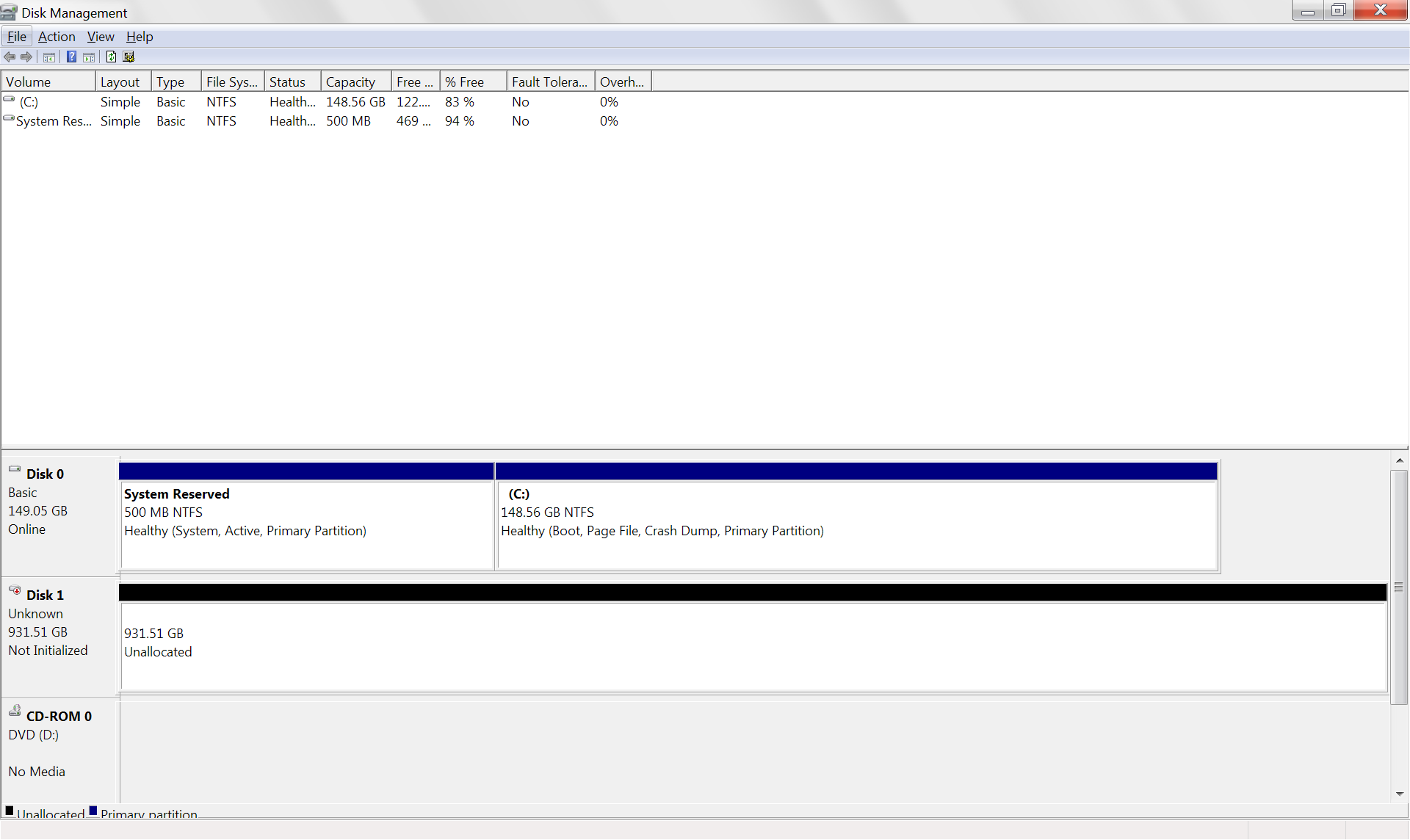This screenshot has height=840, width=1410.
Task: Click the scroll up arrow in disk pane
Action: pyautogui.click(x=1400, y=460)
